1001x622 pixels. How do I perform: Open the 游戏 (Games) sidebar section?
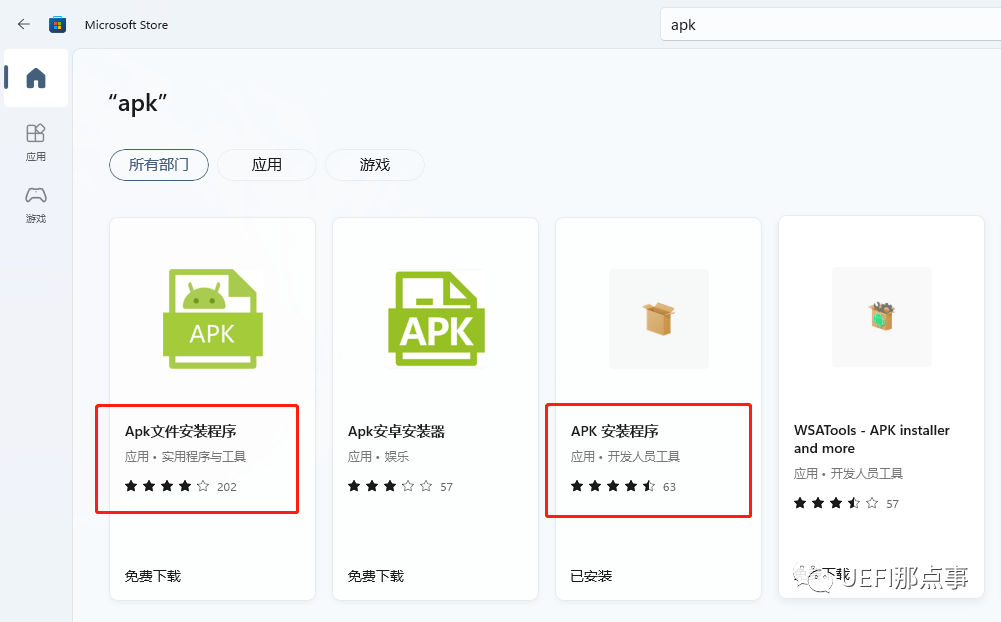36,203
